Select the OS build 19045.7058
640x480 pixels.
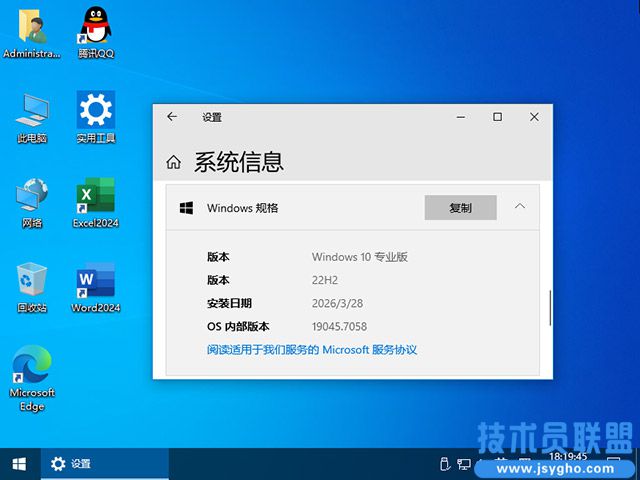pos(339,327)
